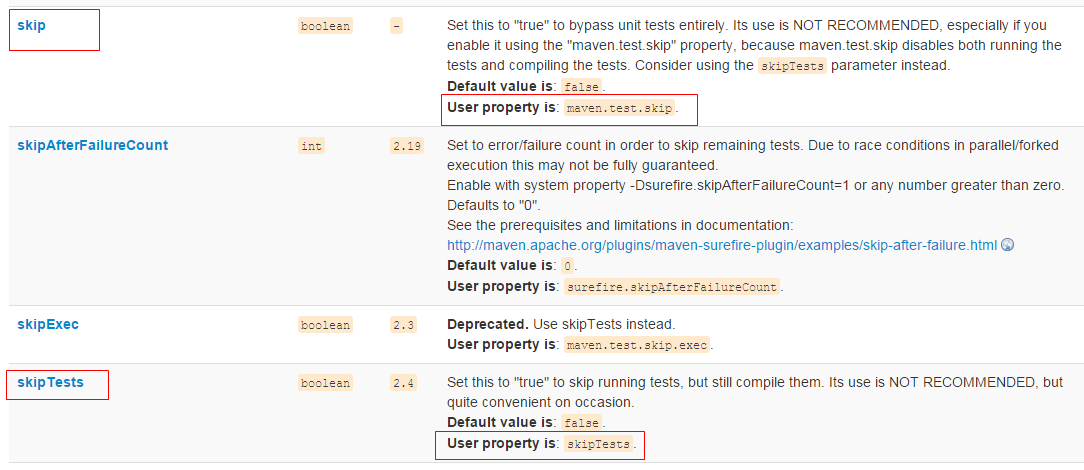Click default value false in skipTests row
Image resolution: width=1084 pixels, height=470 pixels.
[x=581, y=424]
